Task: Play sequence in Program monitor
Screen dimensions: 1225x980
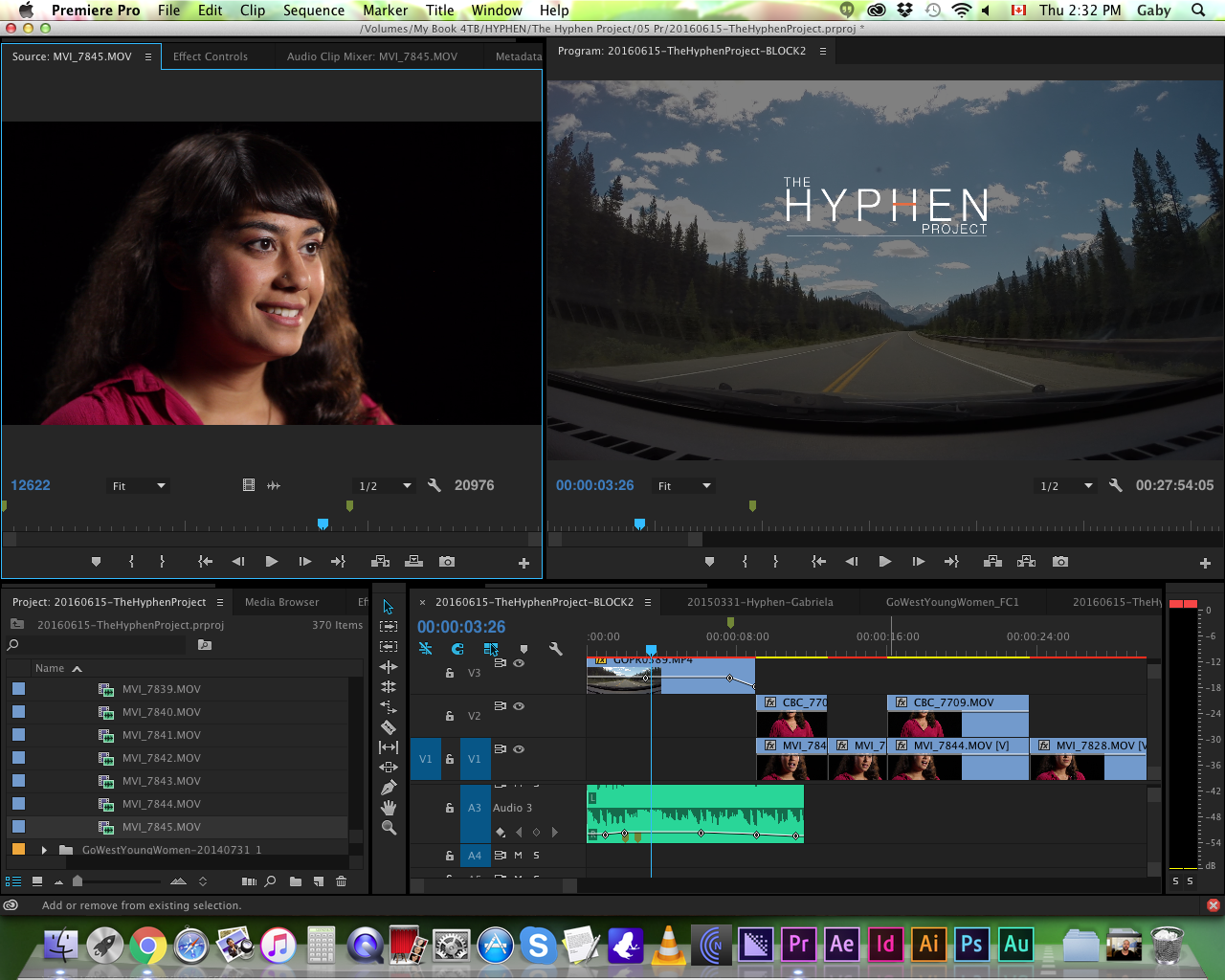Action: 884,562
